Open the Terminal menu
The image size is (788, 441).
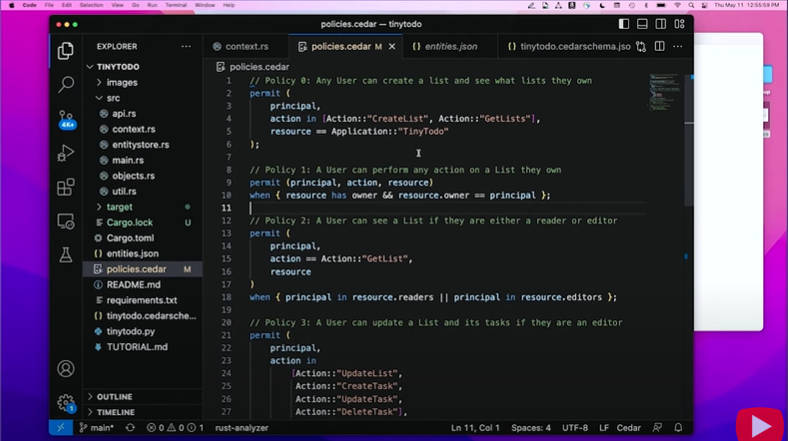tap(176, 5)
